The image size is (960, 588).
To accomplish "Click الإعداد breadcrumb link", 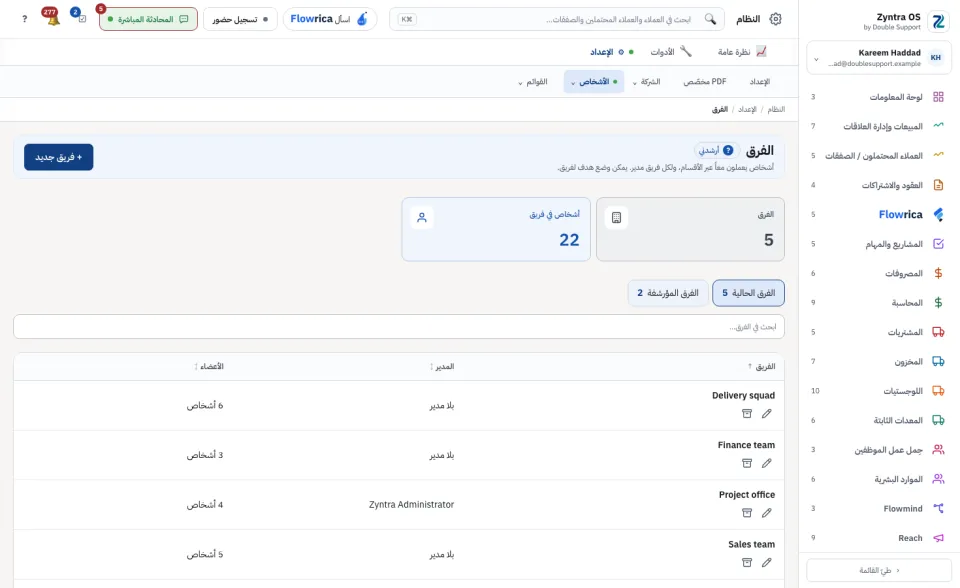I will (x=747, y=109).
